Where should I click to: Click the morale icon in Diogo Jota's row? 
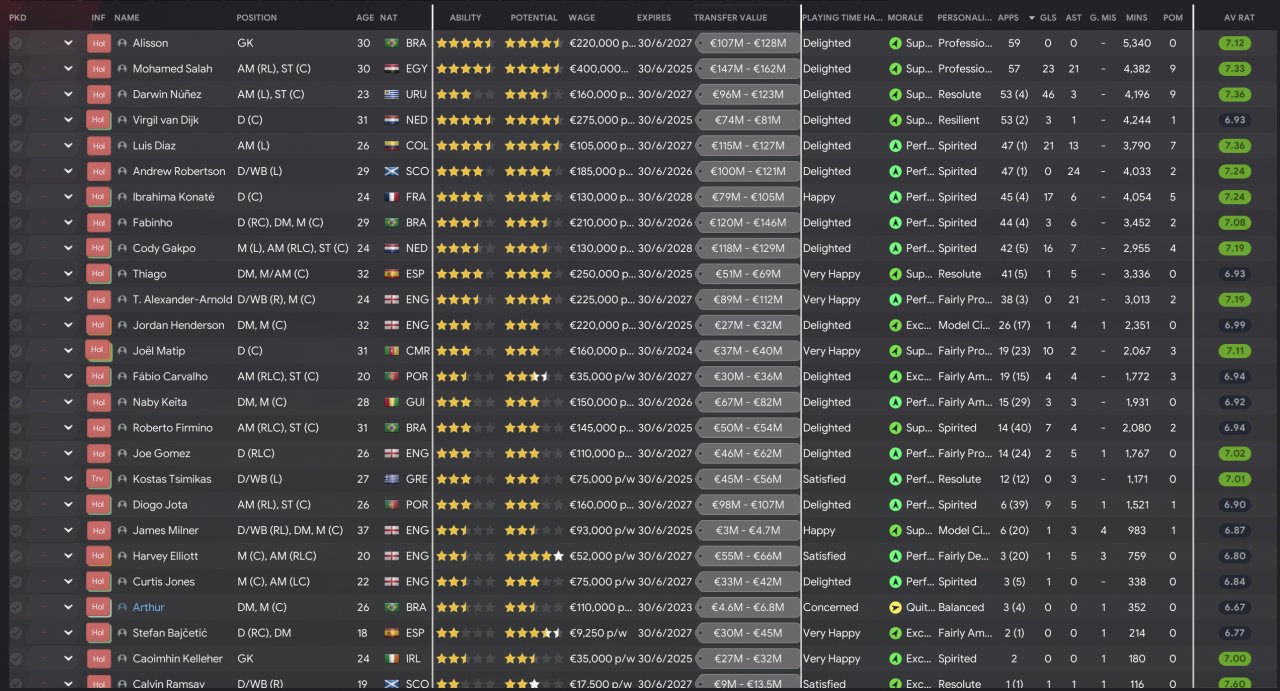point(895,505)
